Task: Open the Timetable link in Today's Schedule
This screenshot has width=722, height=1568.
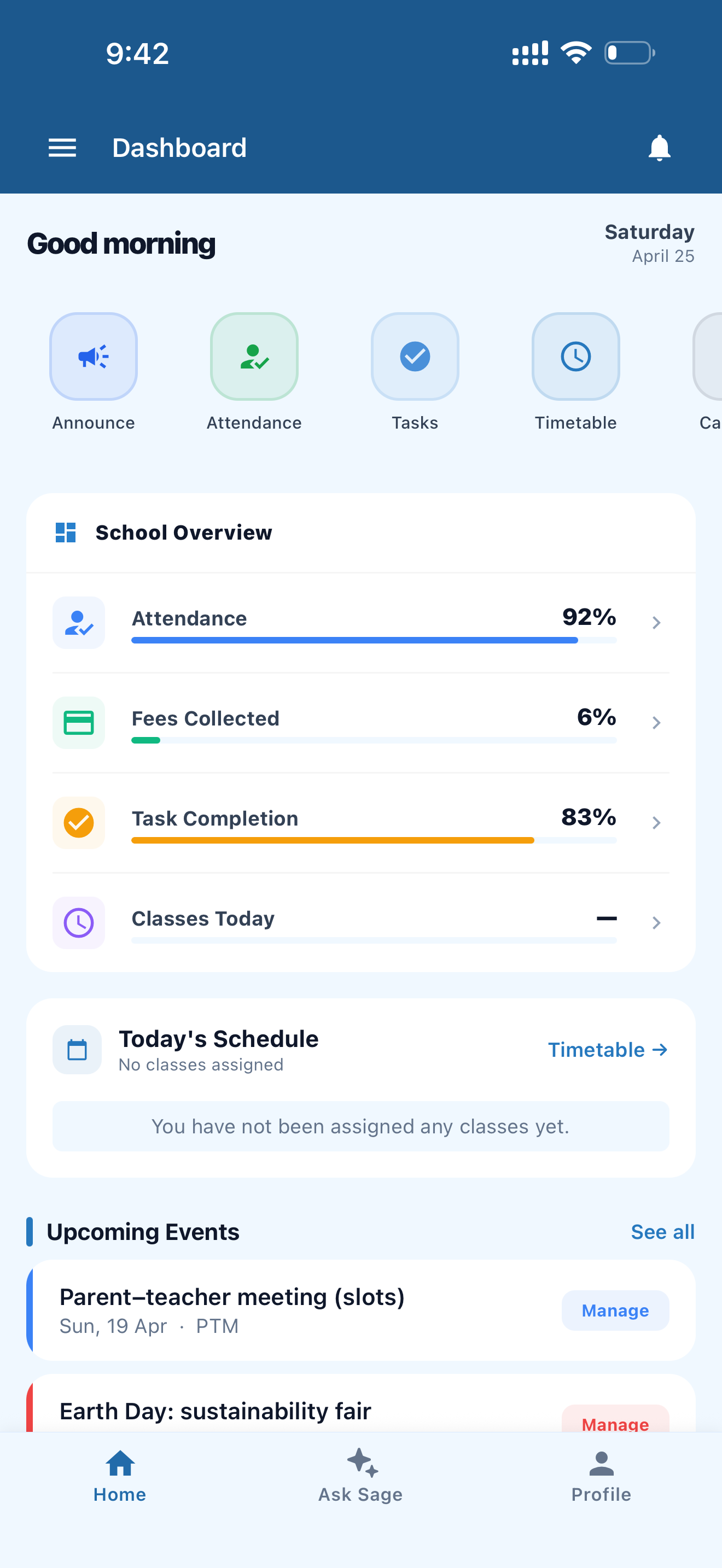Action: tap(608, 1050)
